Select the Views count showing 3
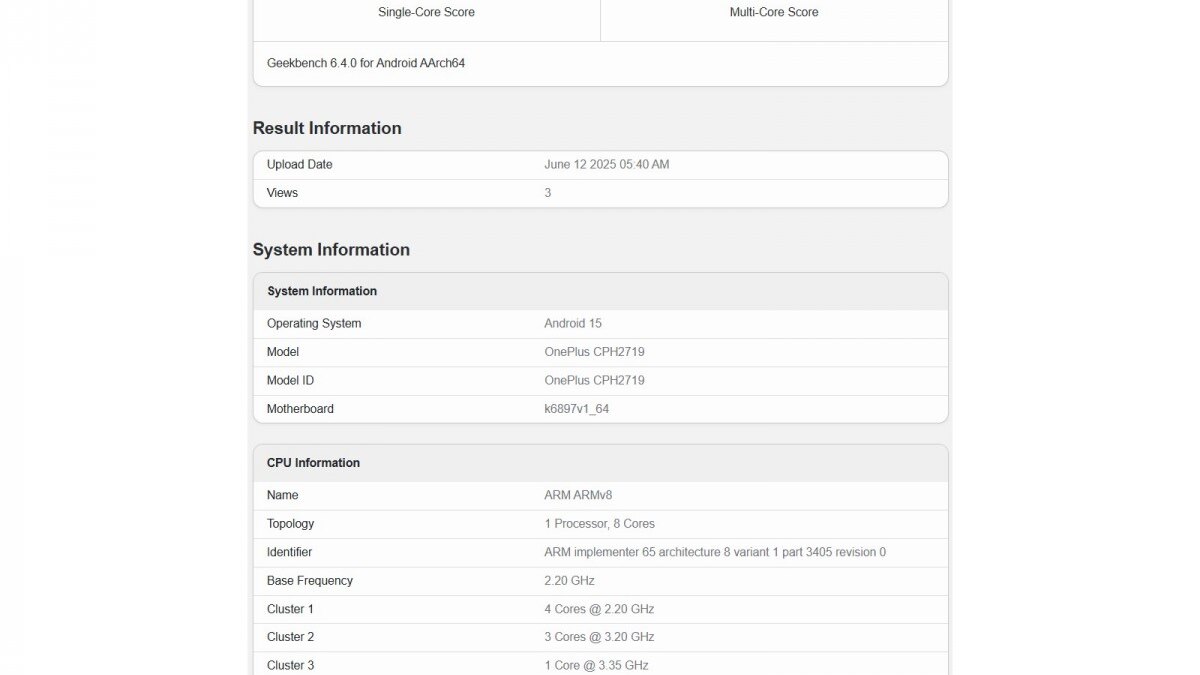 pos(548,192)
